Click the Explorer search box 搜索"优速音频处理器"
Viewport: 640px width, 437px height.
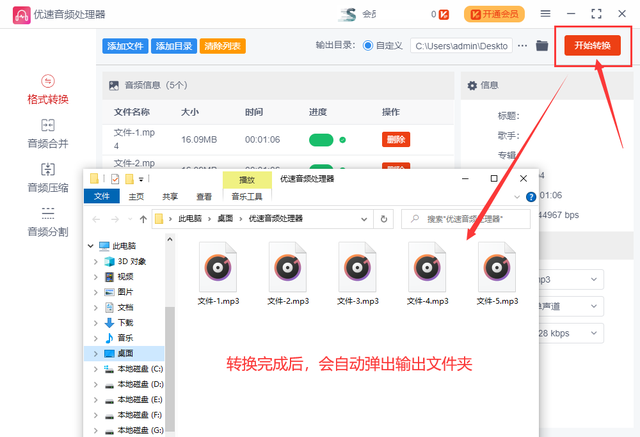466,219
